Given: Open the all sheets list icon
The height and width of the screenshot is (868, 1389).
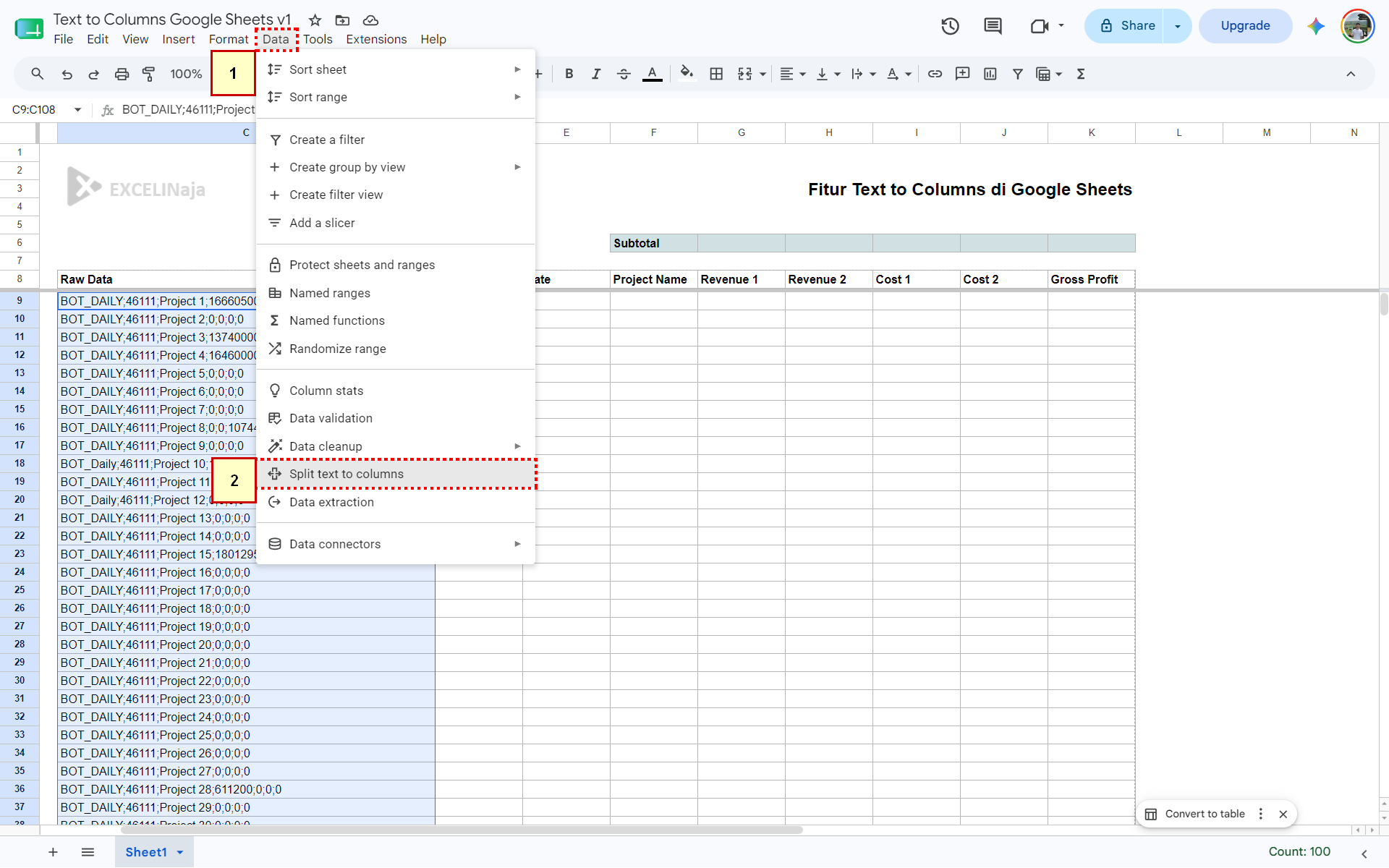Looking at the screenshot, I should 88,852.
